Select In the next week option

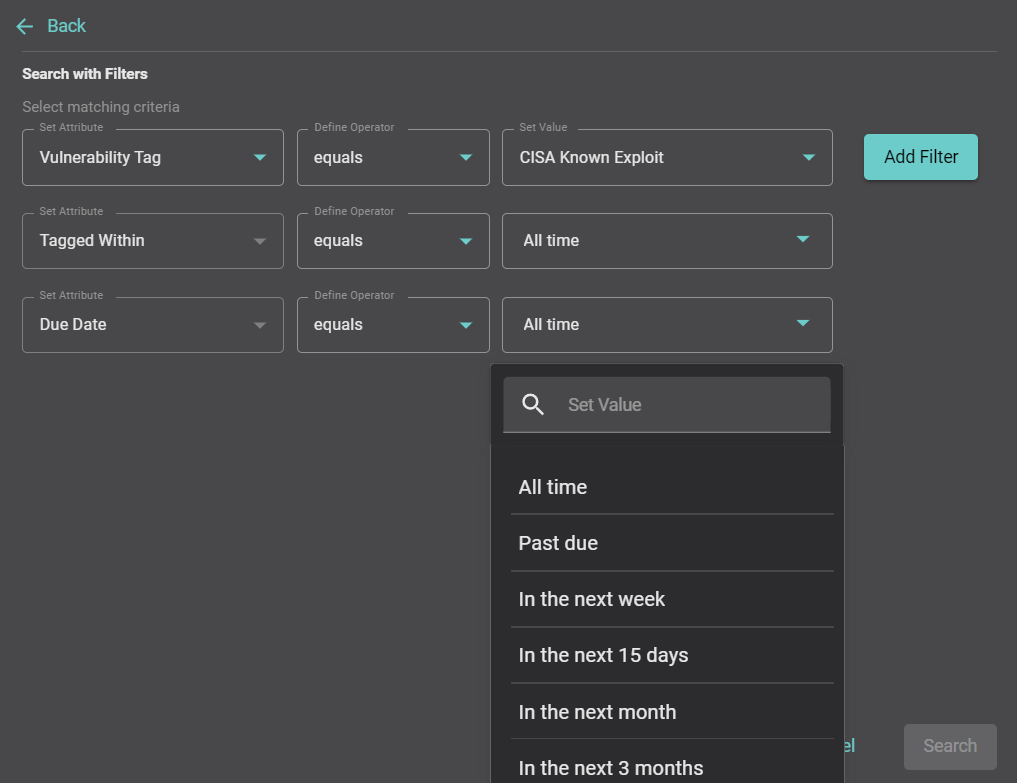point(672,599)
